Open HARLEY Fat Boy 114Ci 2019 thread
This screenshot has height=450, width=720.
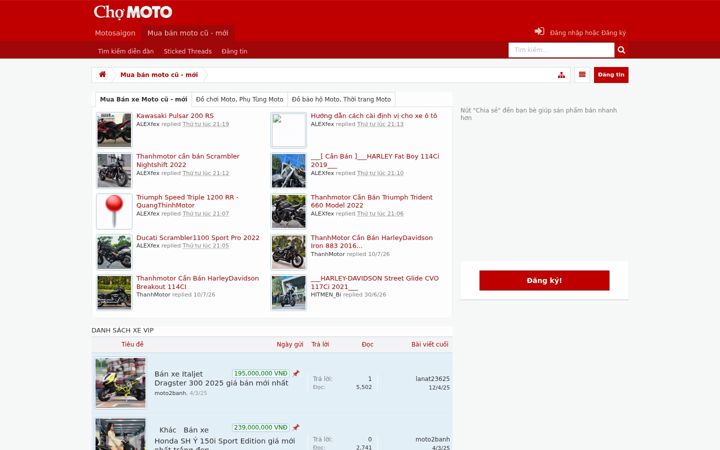[x=375, y=160]
